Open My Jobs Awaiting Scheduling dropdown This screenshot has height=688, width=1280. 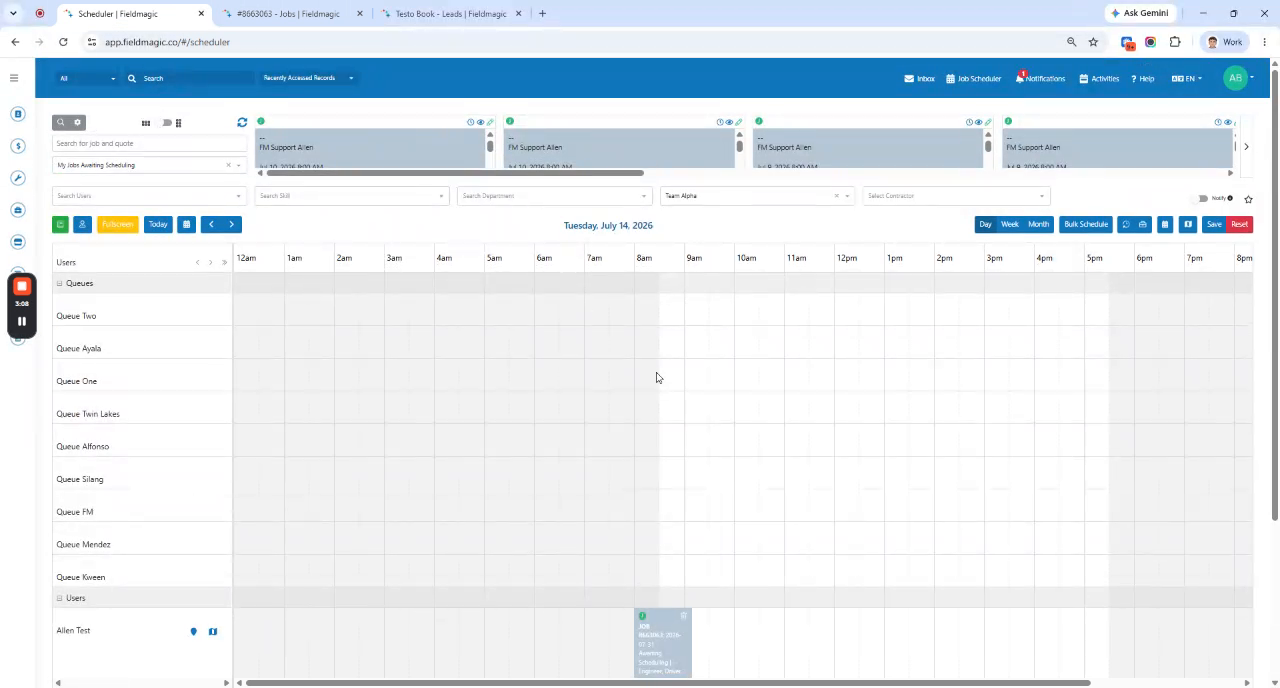tap(148, 165)
